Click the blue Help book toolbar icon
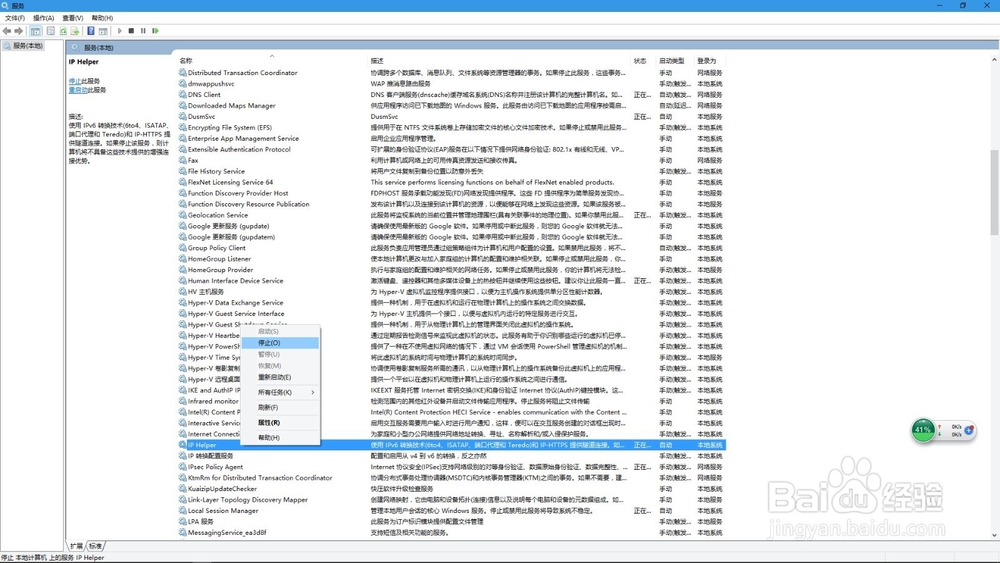The image size is (1000, 563). [x=91, y=31]
